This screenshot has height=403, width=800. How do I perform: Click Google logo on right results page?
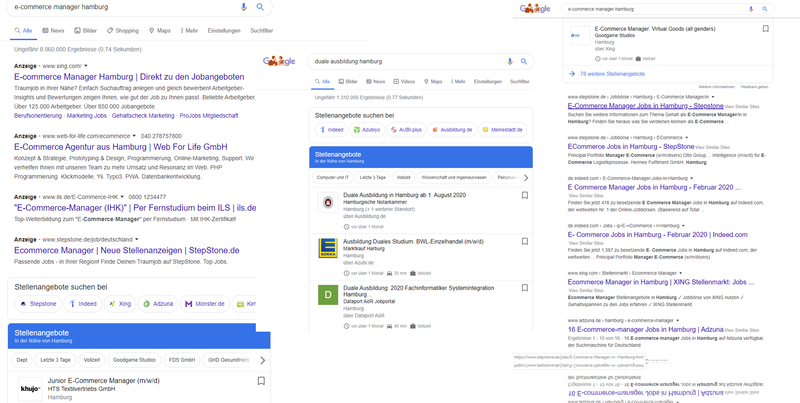[x=535, y=9]
